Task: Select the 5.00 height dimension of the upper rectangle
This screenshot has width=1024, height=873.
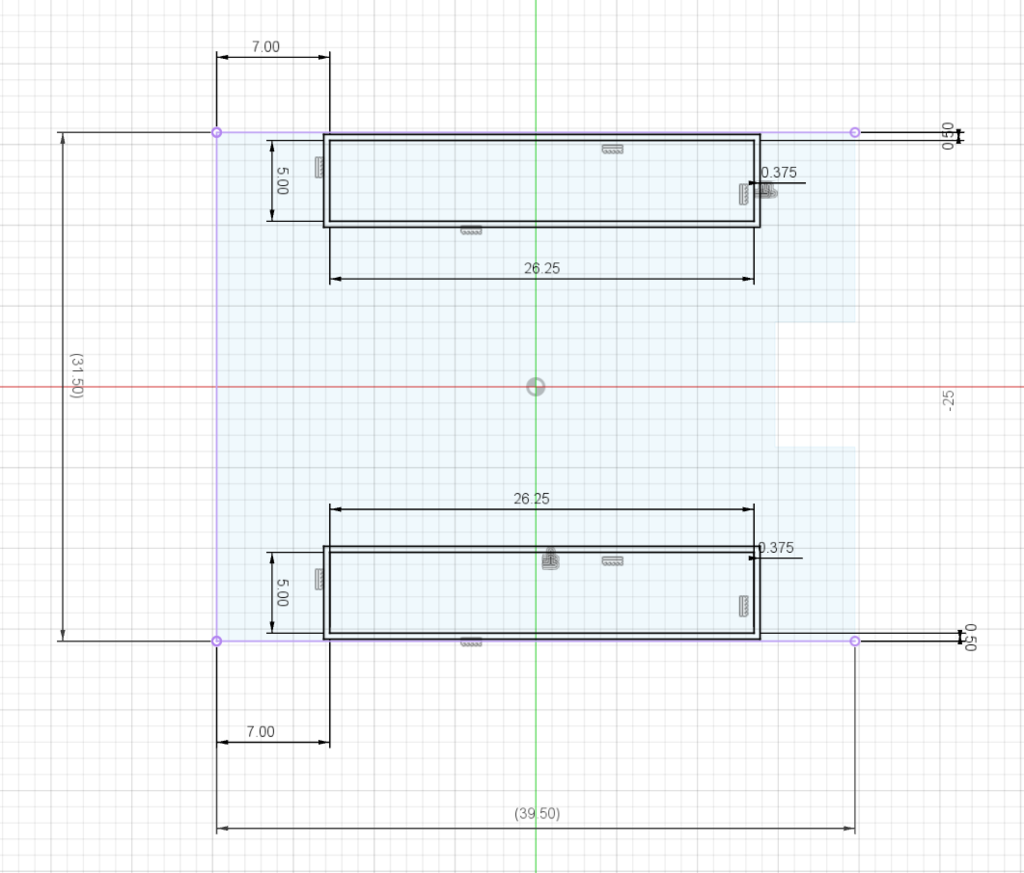Action: [283, 181]
